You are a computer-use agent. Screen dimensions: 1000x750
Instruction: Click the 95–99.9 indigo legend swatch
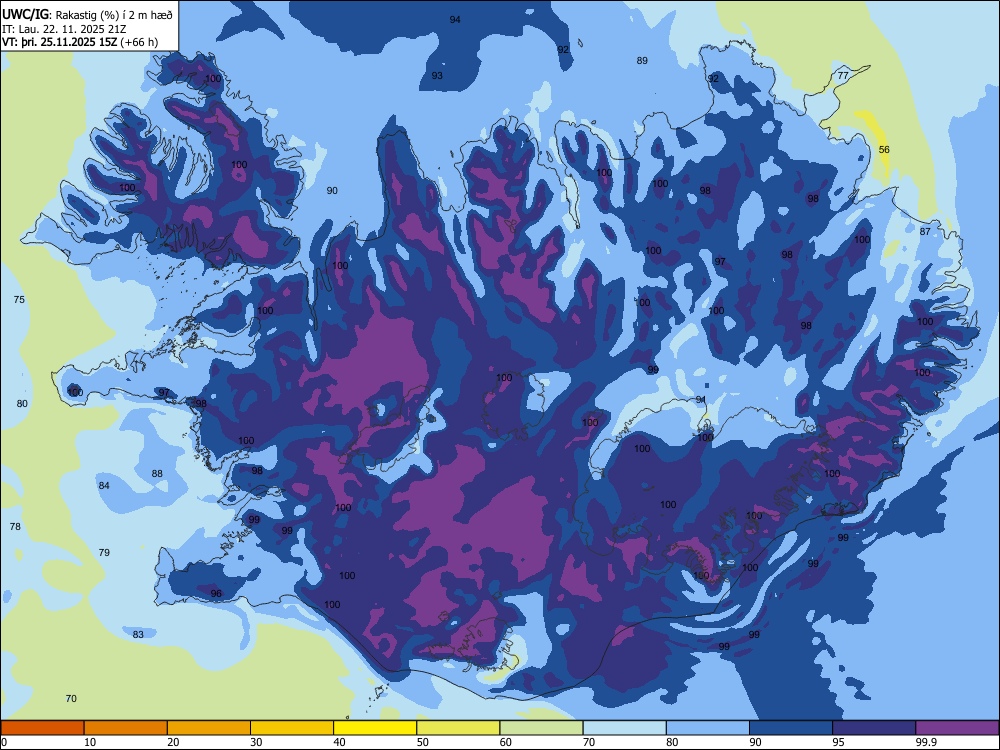(x=874, y=728)
